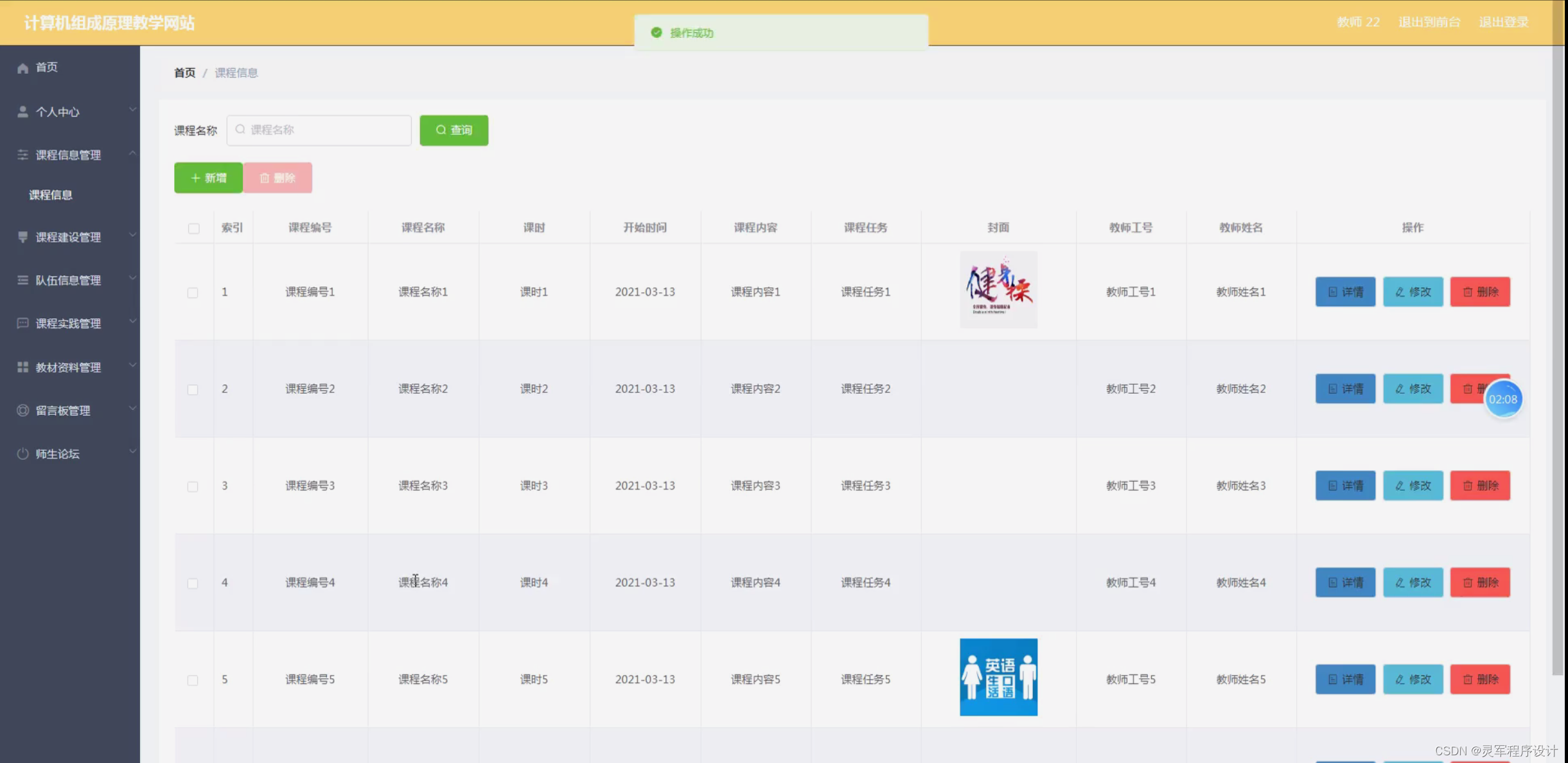Click the 课程建设管理 sidebar icon
1568x763 pixels.
tap(23, 237)
